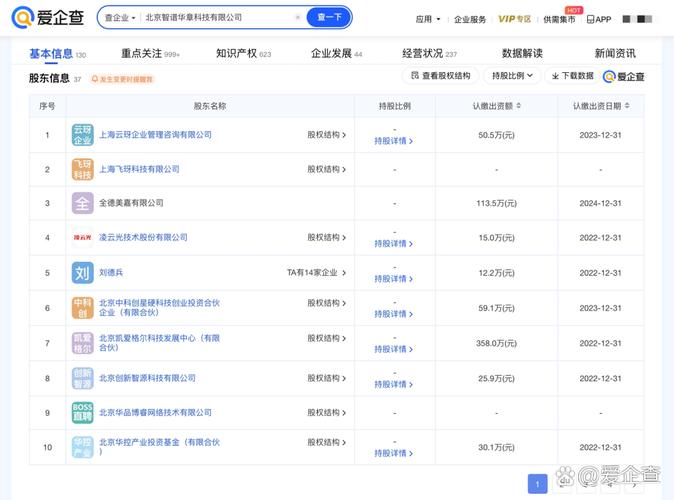The width and height of the screenshot is (674, 500).
Task: Open 凌云光技术股份有限公司 link
Action: (x=143, y=237)
